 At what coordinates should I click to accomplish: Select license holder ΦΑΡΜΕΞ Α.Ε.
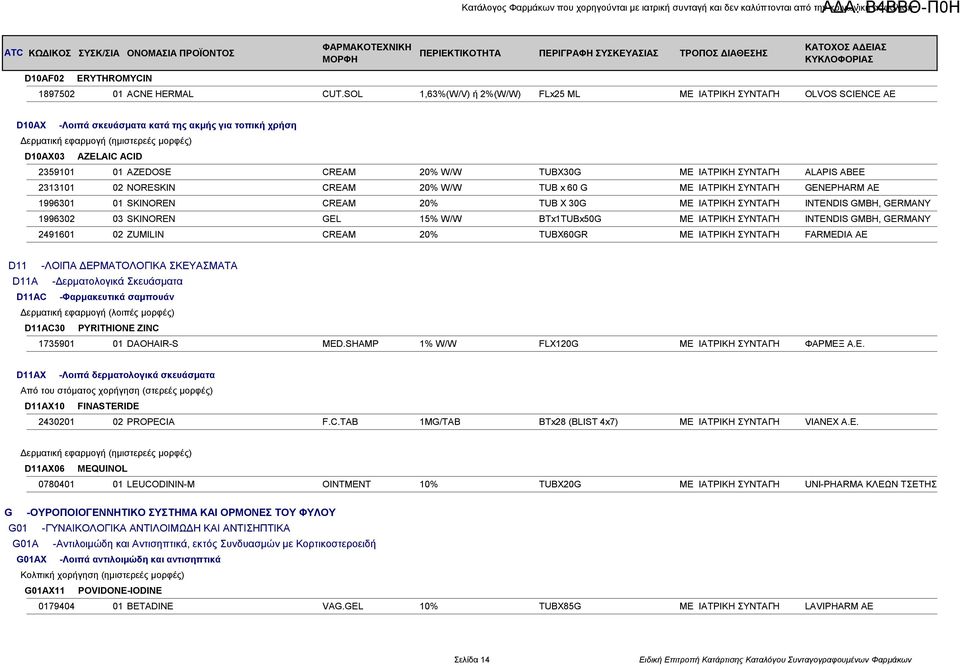834,344
